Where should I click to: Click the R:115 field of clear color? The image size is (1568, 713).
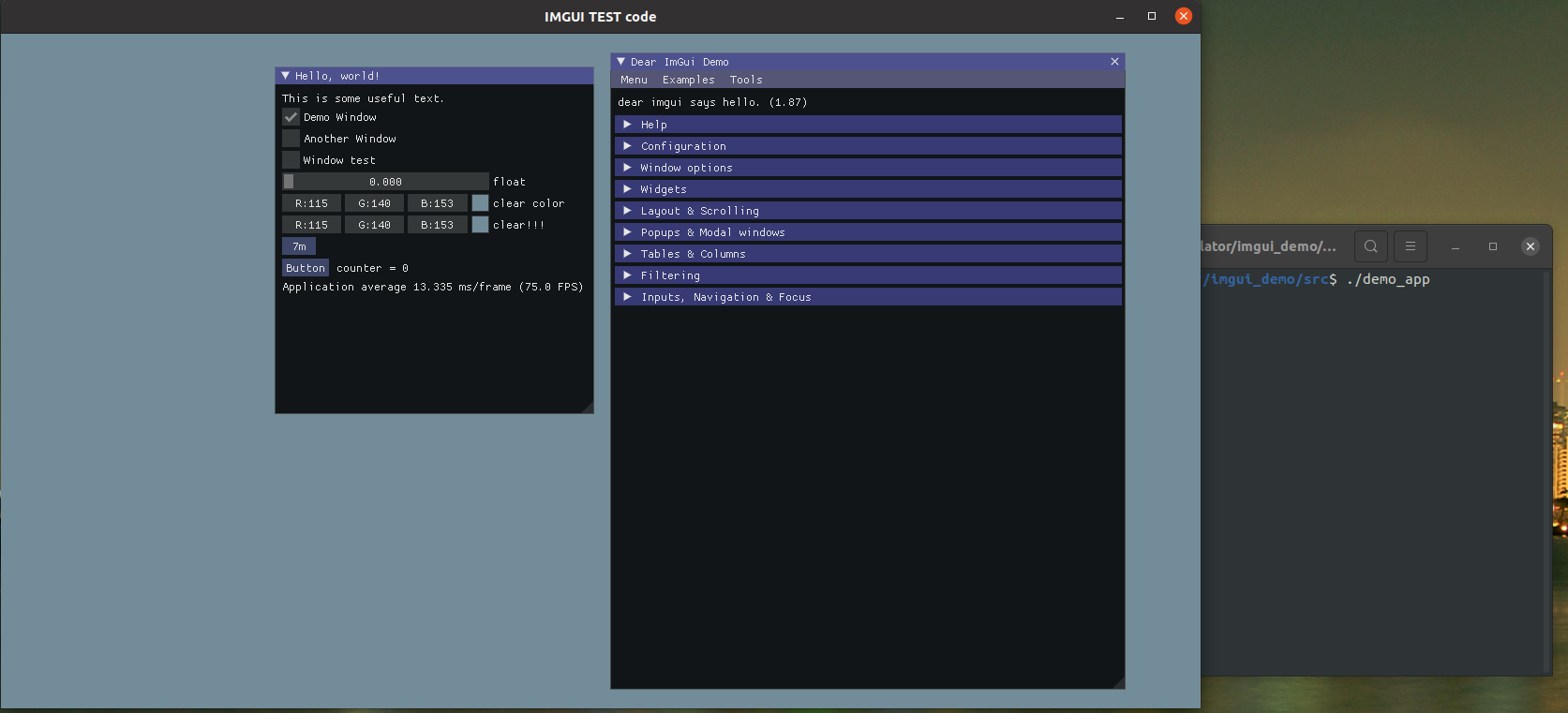pos(311,203)
